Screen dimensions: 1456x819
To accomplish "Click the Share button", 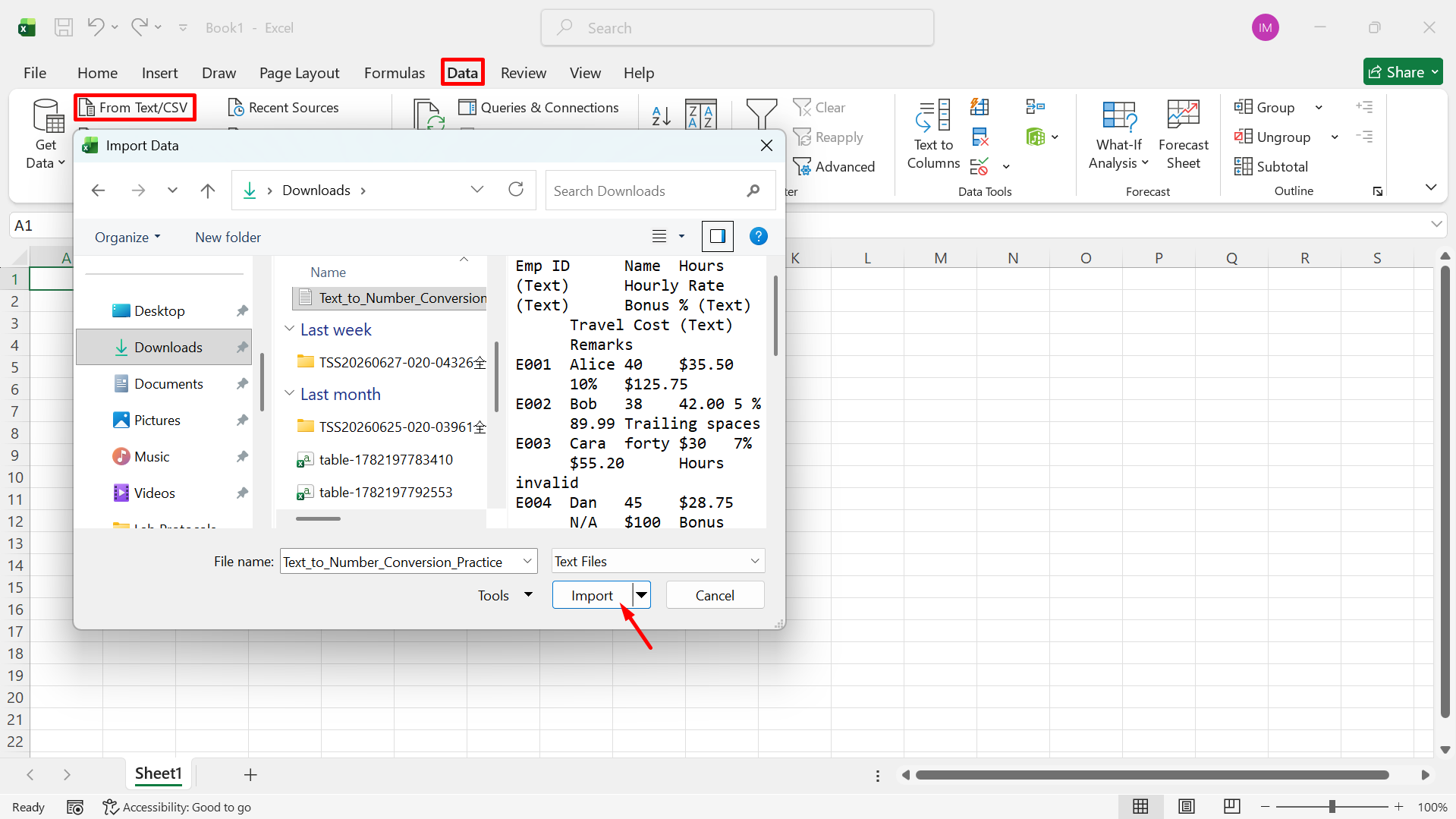I will 1403,72.
